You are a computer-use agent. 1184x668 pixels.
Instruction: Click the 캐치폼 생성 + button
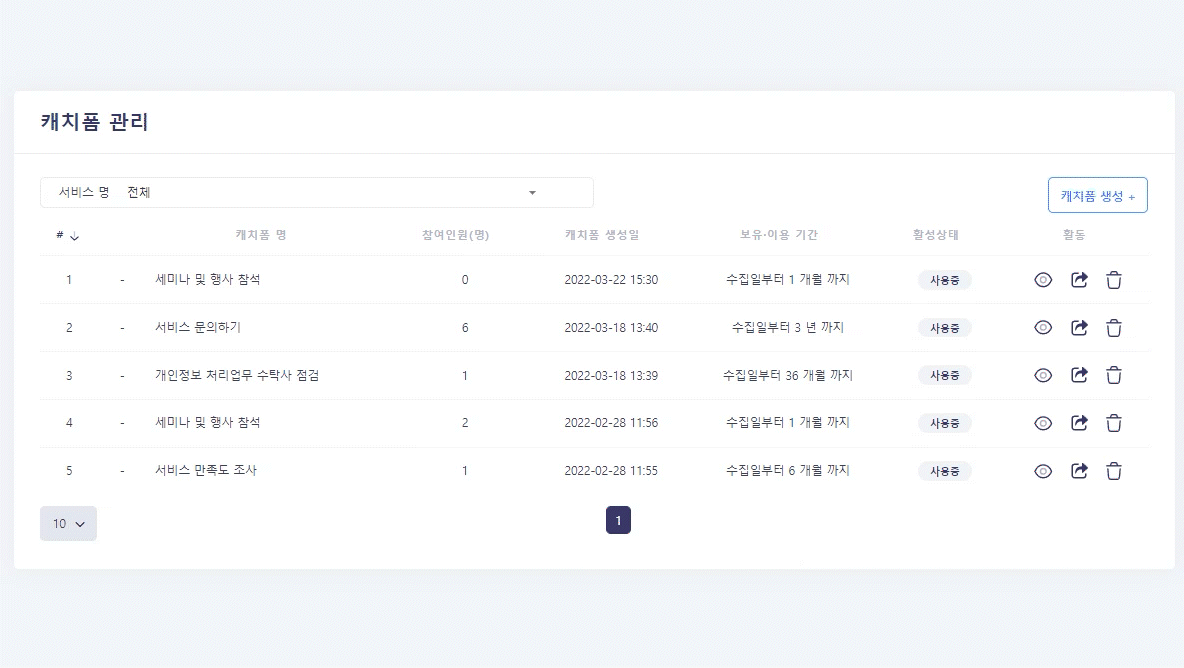(x=1097, y=195)
